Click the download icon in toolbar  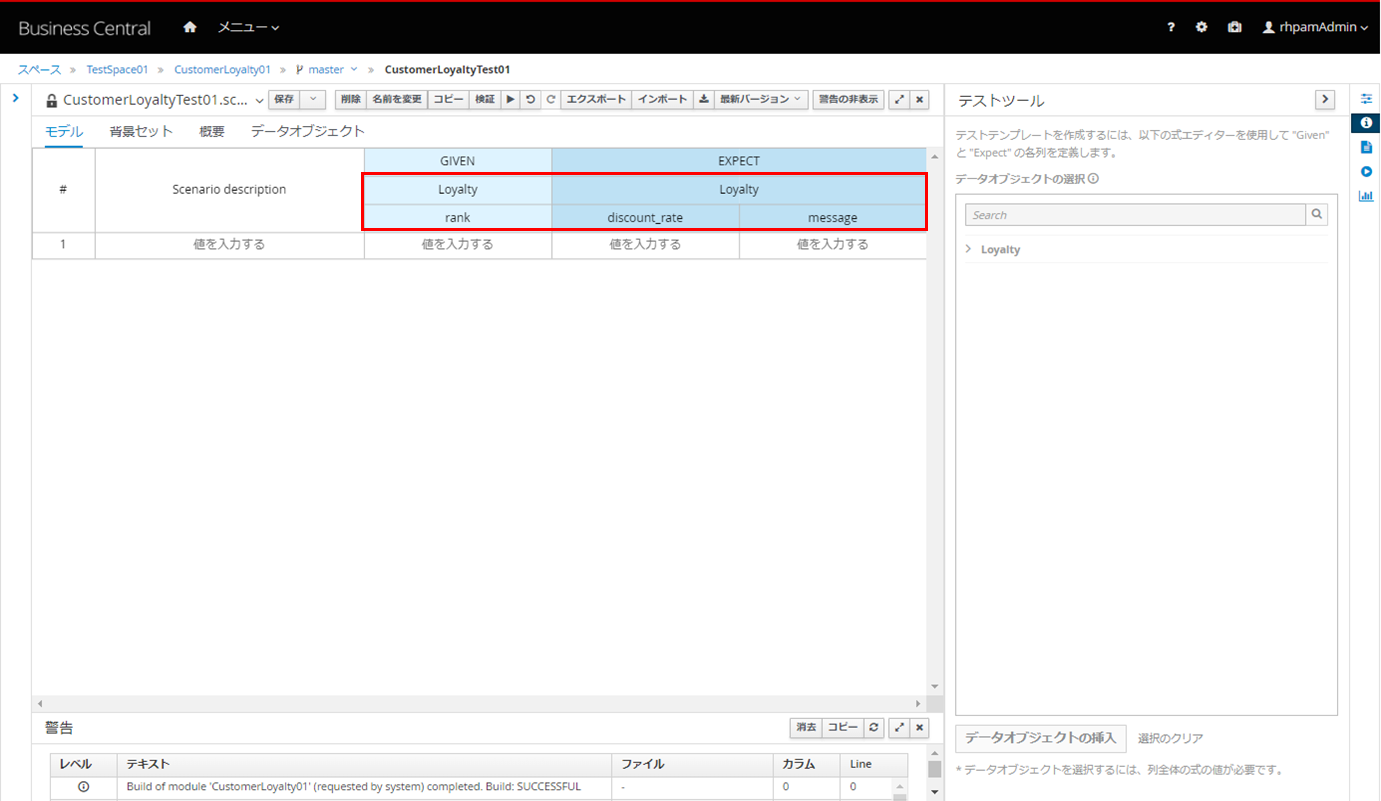[704, 99]
